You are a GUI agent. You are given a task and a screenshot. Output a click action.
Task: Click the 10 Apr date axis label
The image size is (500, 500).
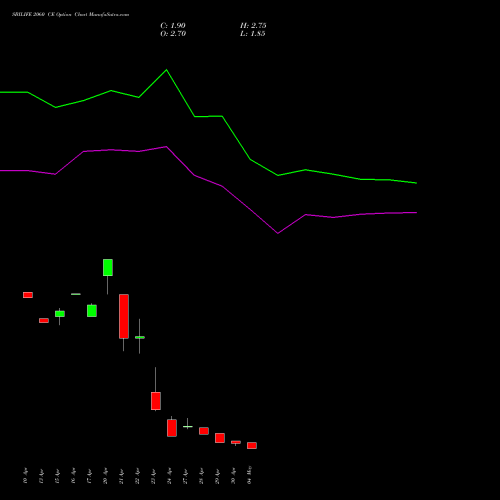25,476
